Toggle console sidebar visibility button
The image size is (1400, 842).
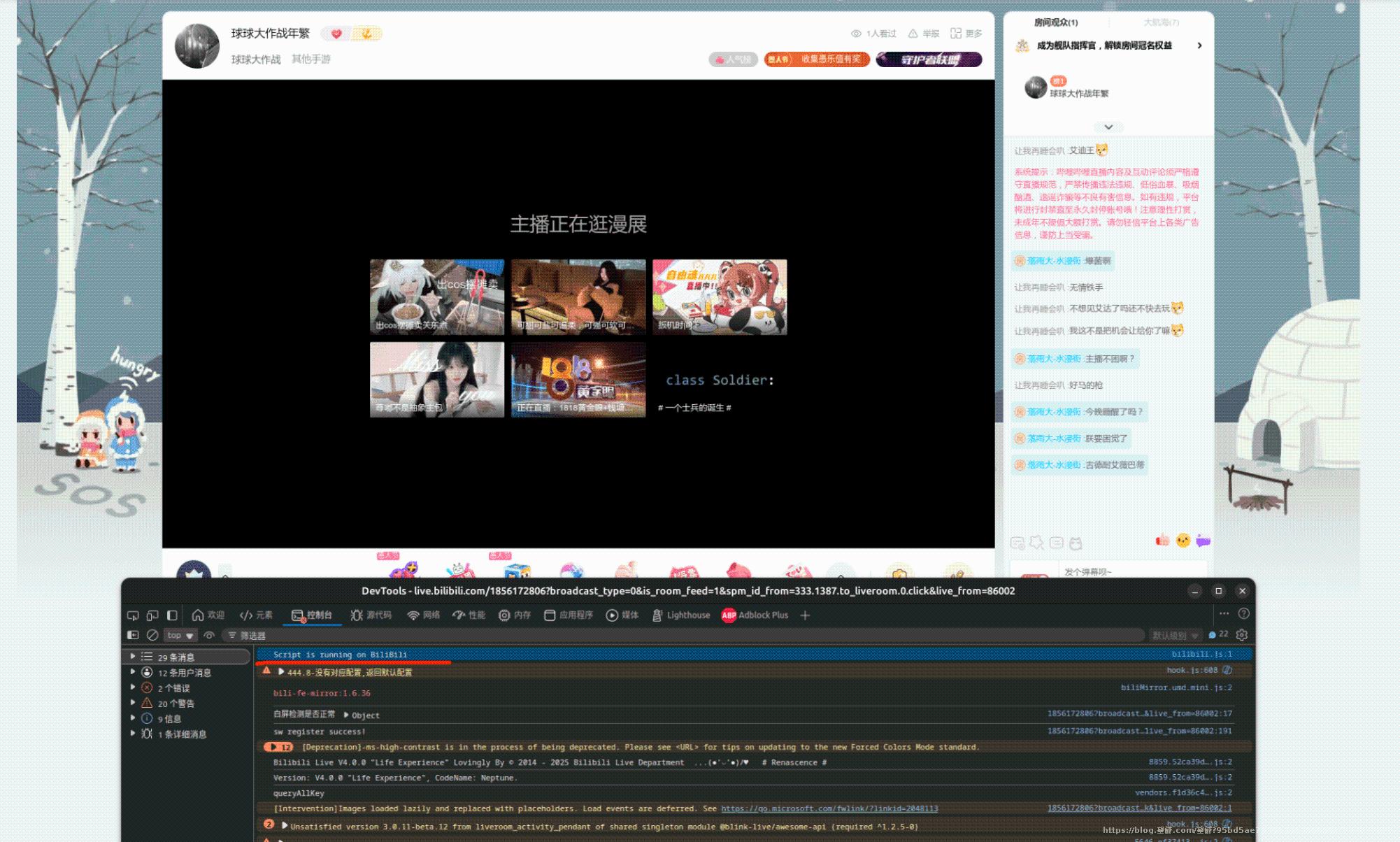(x=133, y=635)
